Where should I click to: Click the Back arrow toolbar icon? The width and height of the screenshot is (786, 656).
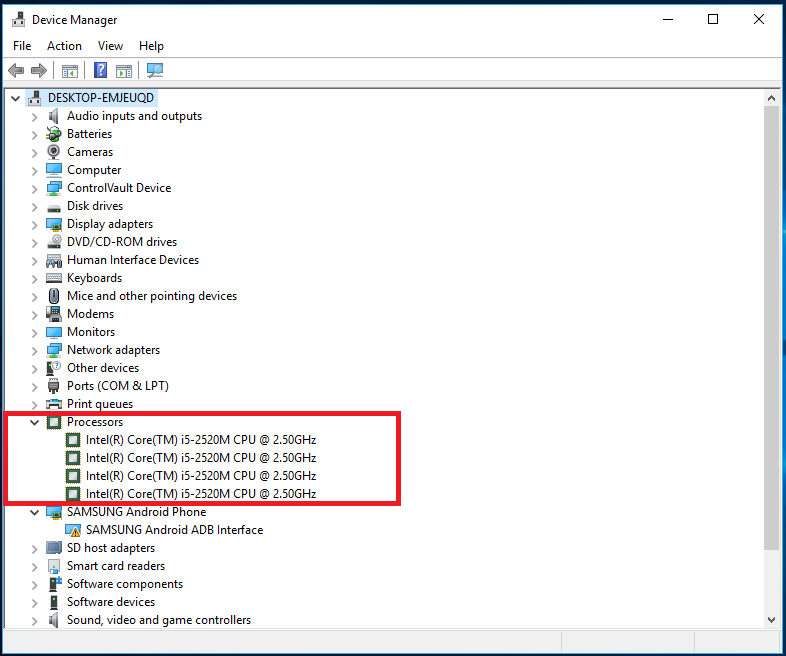16,70
